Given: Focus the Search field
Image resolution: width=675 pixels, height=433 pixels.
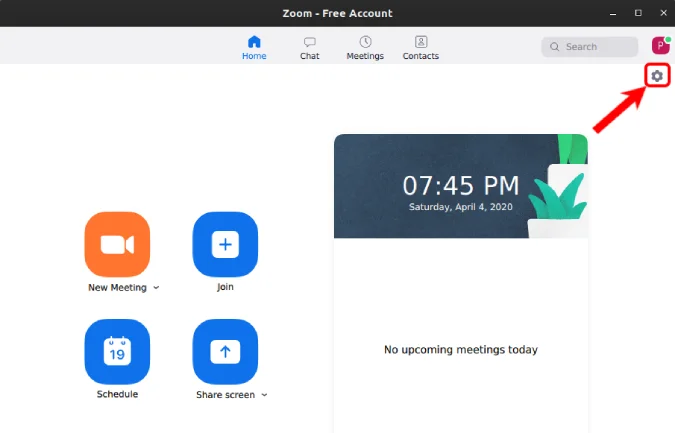Looking at the screenshot, I should pos(589,46).
